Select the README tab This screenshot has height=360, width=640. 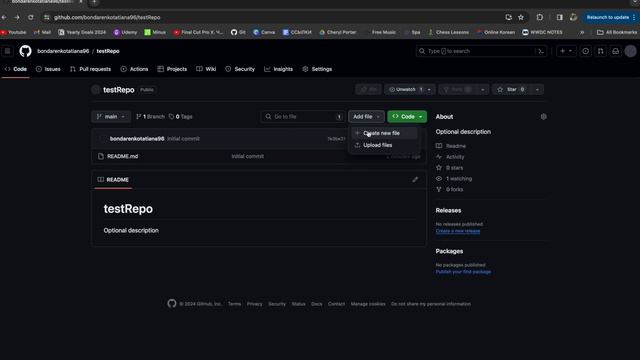click(113, 180)
